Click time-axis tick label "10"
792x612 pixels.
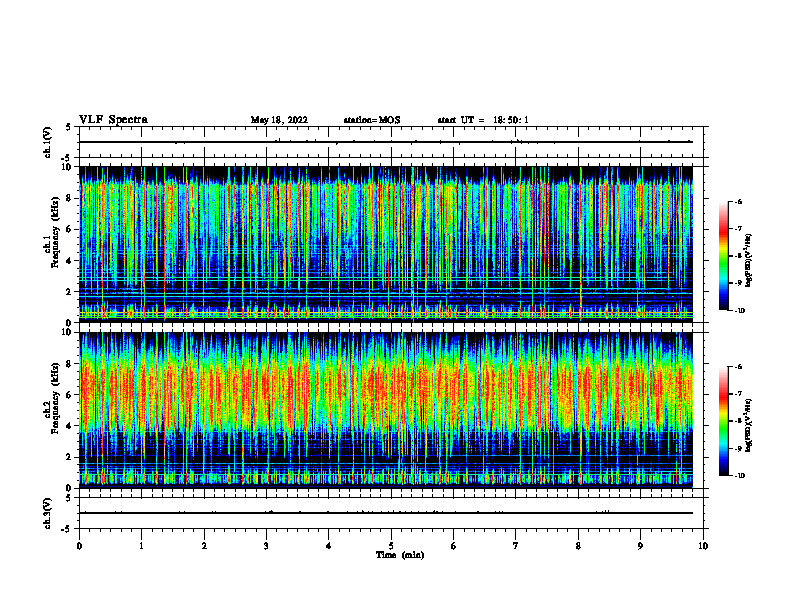(703, 546)
